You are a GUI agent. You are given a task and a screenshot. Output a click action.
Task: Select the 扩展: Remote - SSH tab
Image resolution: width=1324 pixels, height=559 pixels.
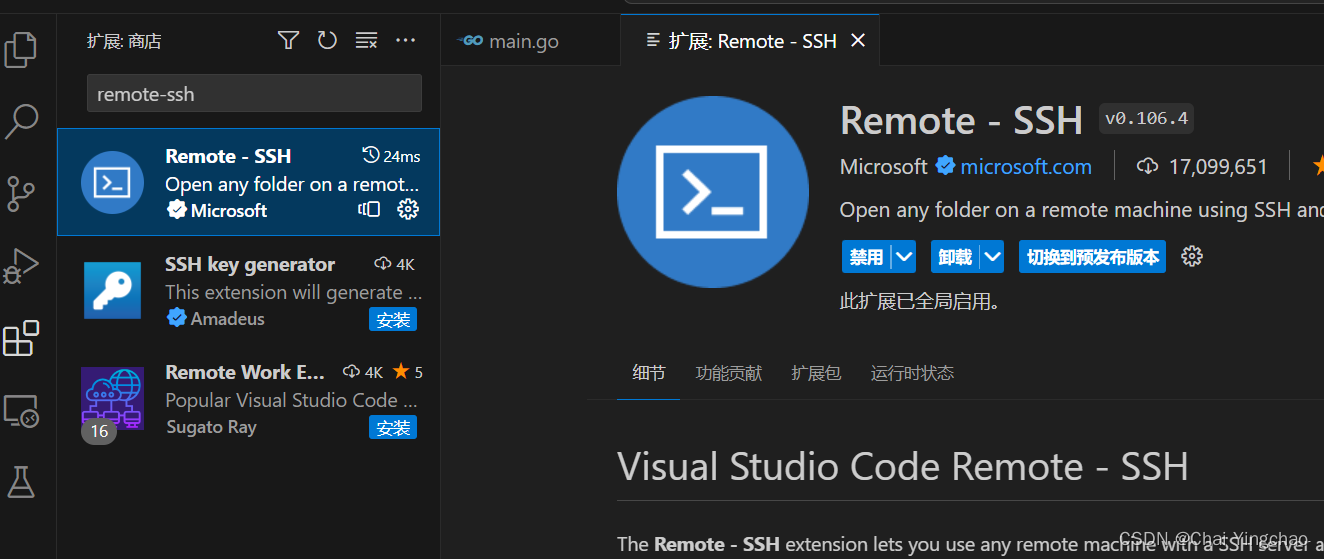750,41
